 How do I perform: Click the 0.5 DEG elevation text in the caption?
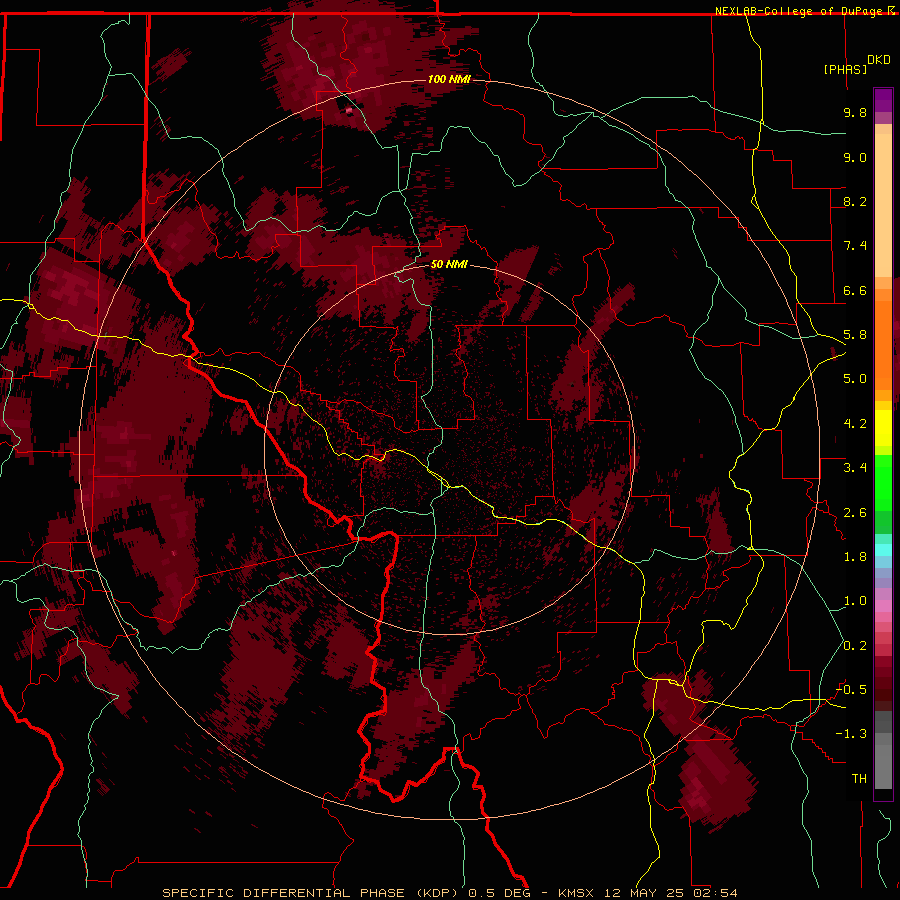point(498,893)
